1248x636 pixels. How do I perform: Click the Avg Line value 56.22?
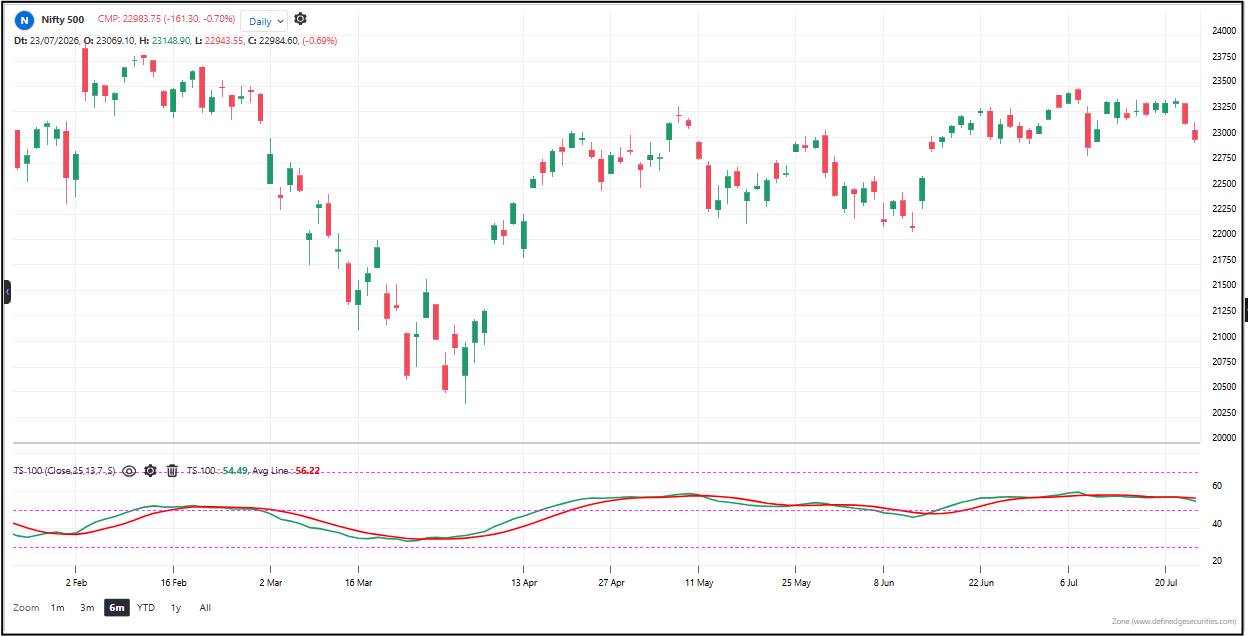[x=308, y=470]
